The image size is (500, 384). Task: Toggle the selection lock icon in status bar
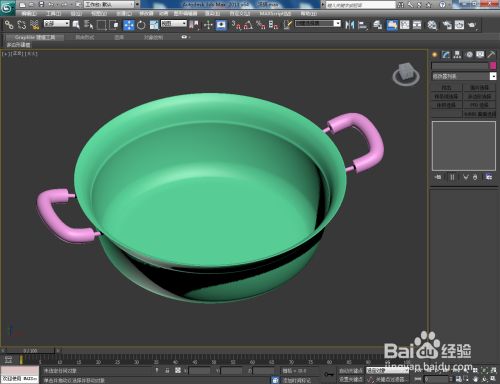click(x=167, y=370)
